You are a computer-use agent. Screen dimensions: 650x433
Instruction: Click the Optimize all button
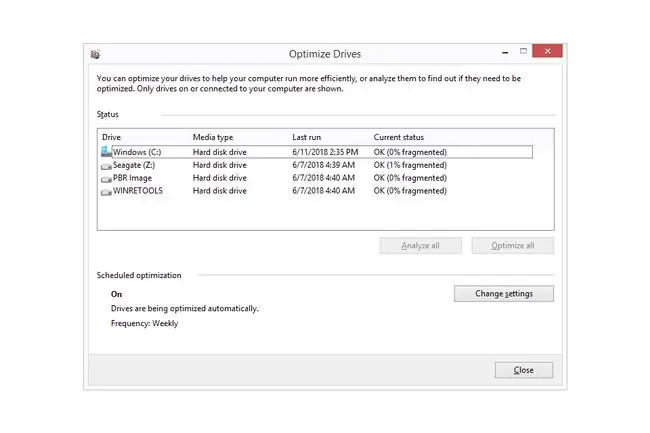click(x=513, y=246)
